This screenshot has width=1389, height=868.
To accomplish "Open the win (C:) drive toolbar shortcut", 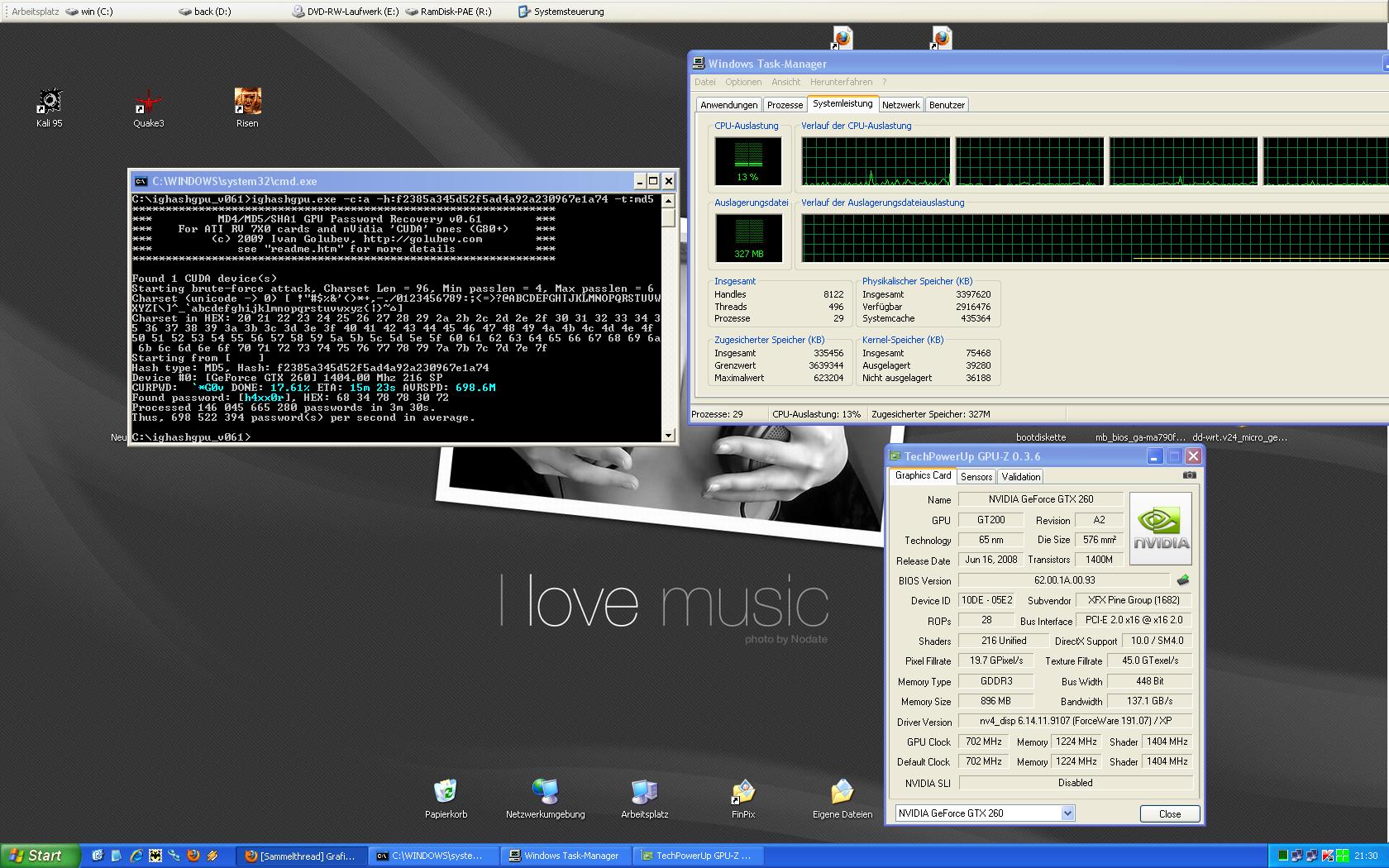I will click(89, 12).
